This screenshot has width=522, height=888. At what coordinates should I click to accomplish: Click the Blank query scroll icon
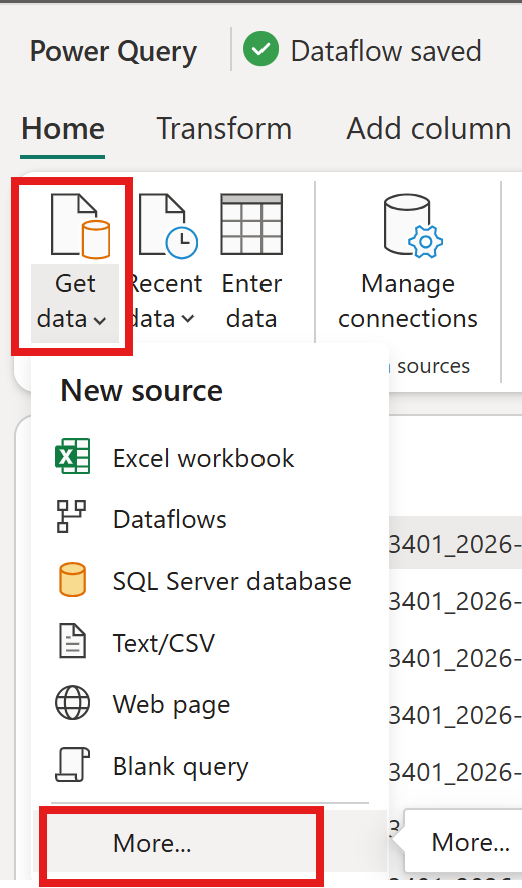point(72,764)
